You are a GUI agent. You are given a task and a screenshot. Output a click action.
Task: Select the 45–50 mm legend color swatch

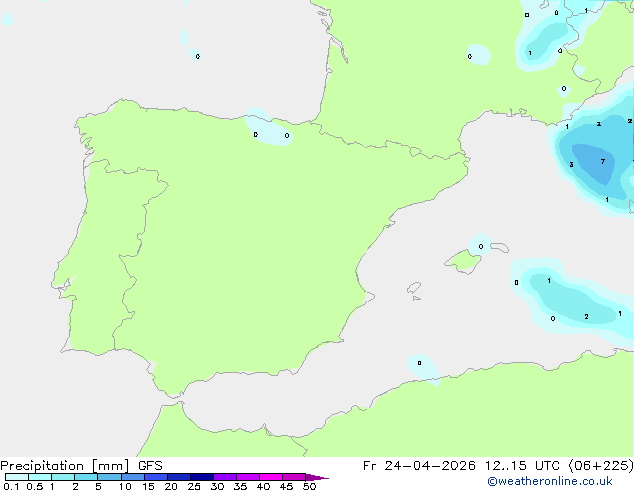[294, 477]
